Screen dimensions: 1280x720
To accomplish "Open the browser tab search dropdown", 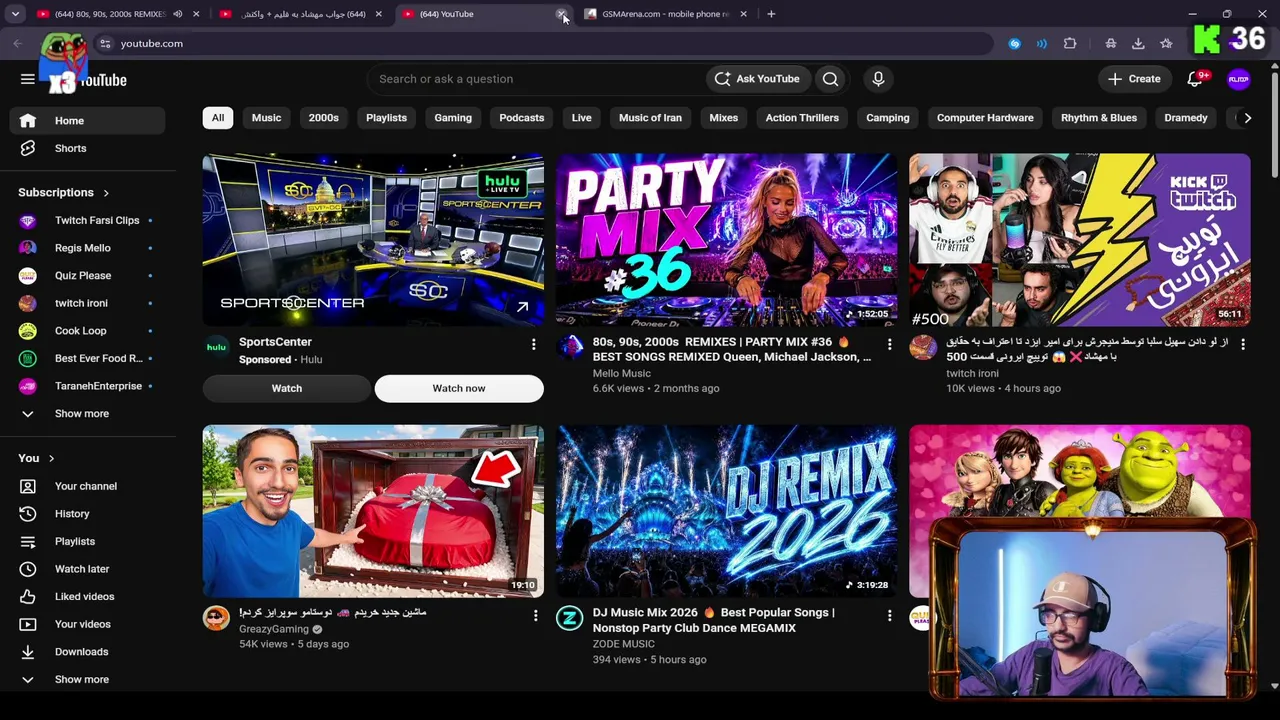I will click(x=15, y=14).
